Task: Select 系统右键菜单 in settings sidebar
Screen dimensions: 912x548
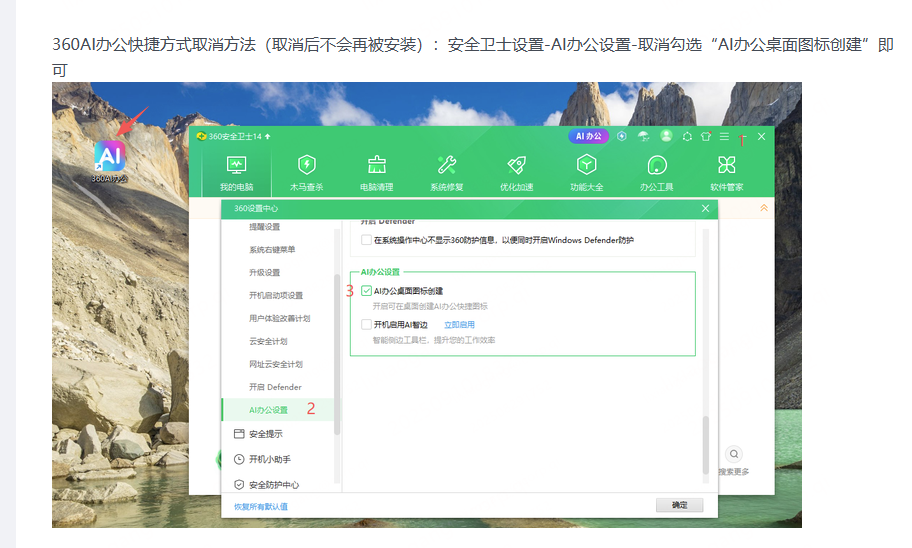Action: point(272,250)
